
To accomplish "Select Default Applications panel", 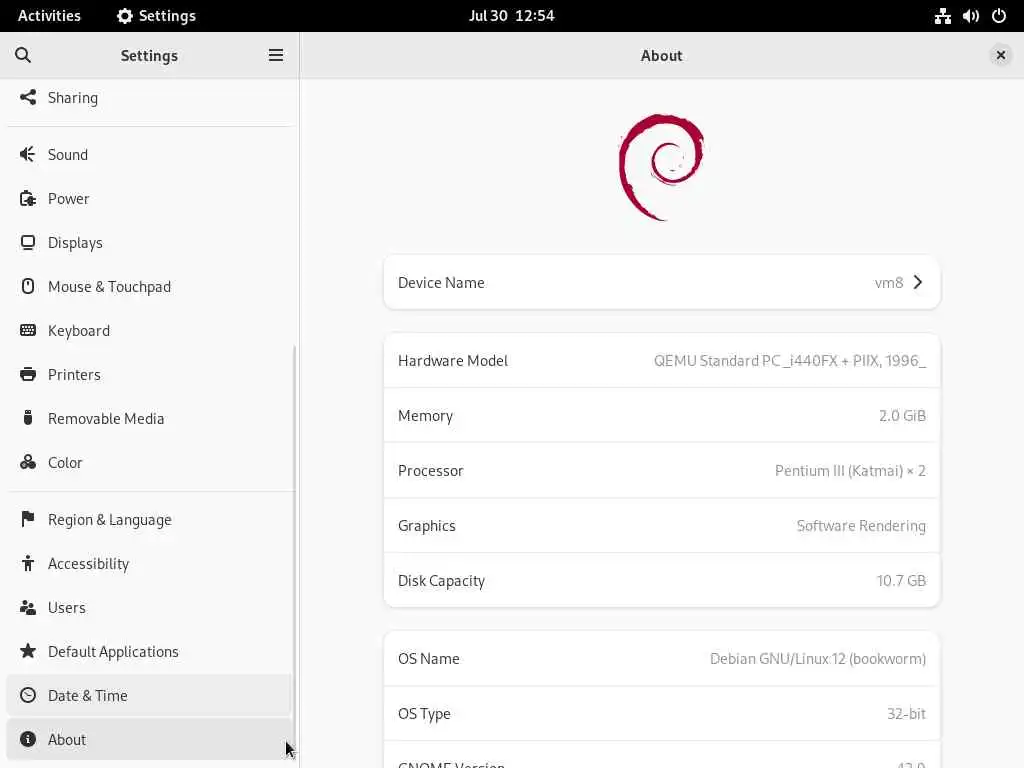I will (149, 651).
